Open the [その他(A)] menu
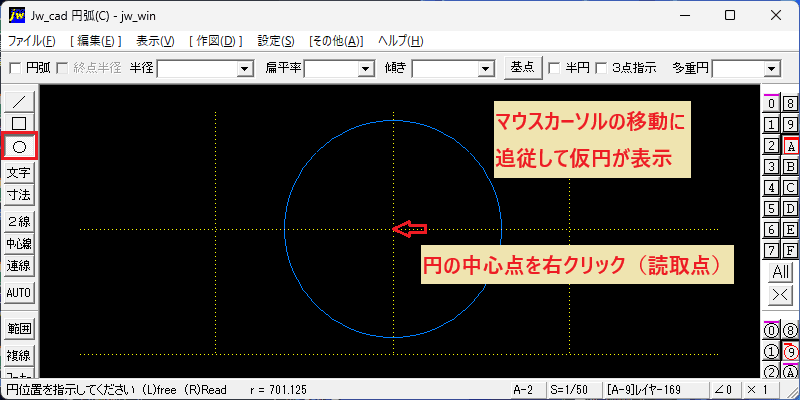800x400 pixels. pos(336,41)
